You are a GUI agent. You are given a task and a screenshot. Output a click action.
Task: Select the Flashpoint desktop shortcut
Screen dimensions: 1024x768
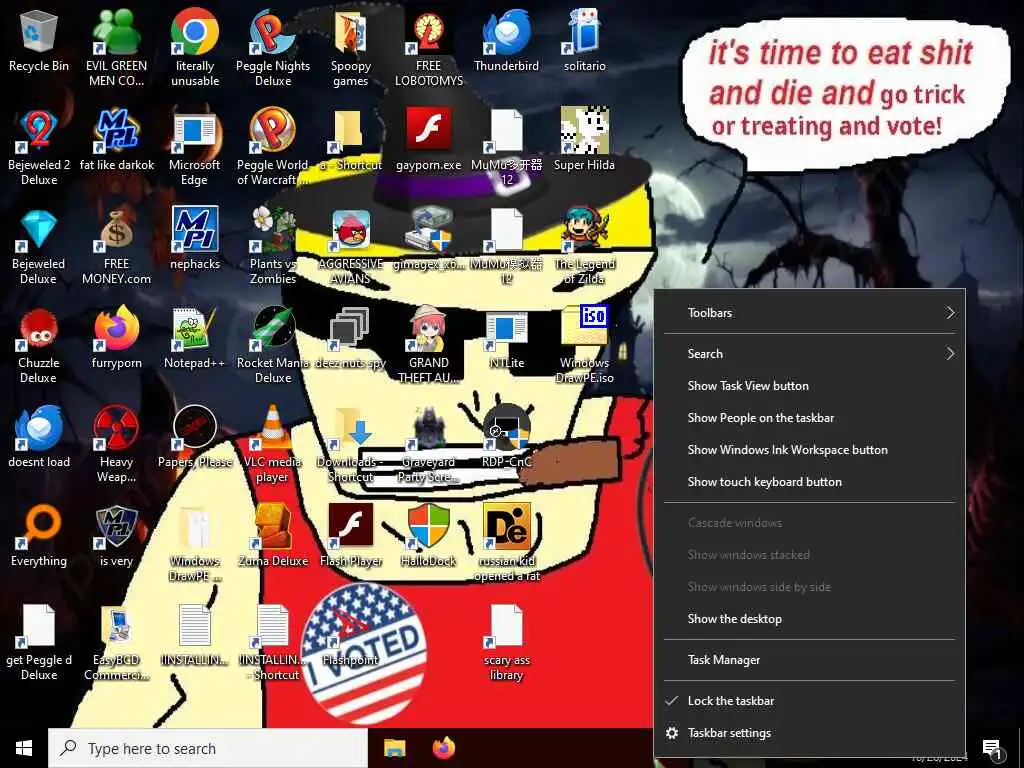click(351, 626)
